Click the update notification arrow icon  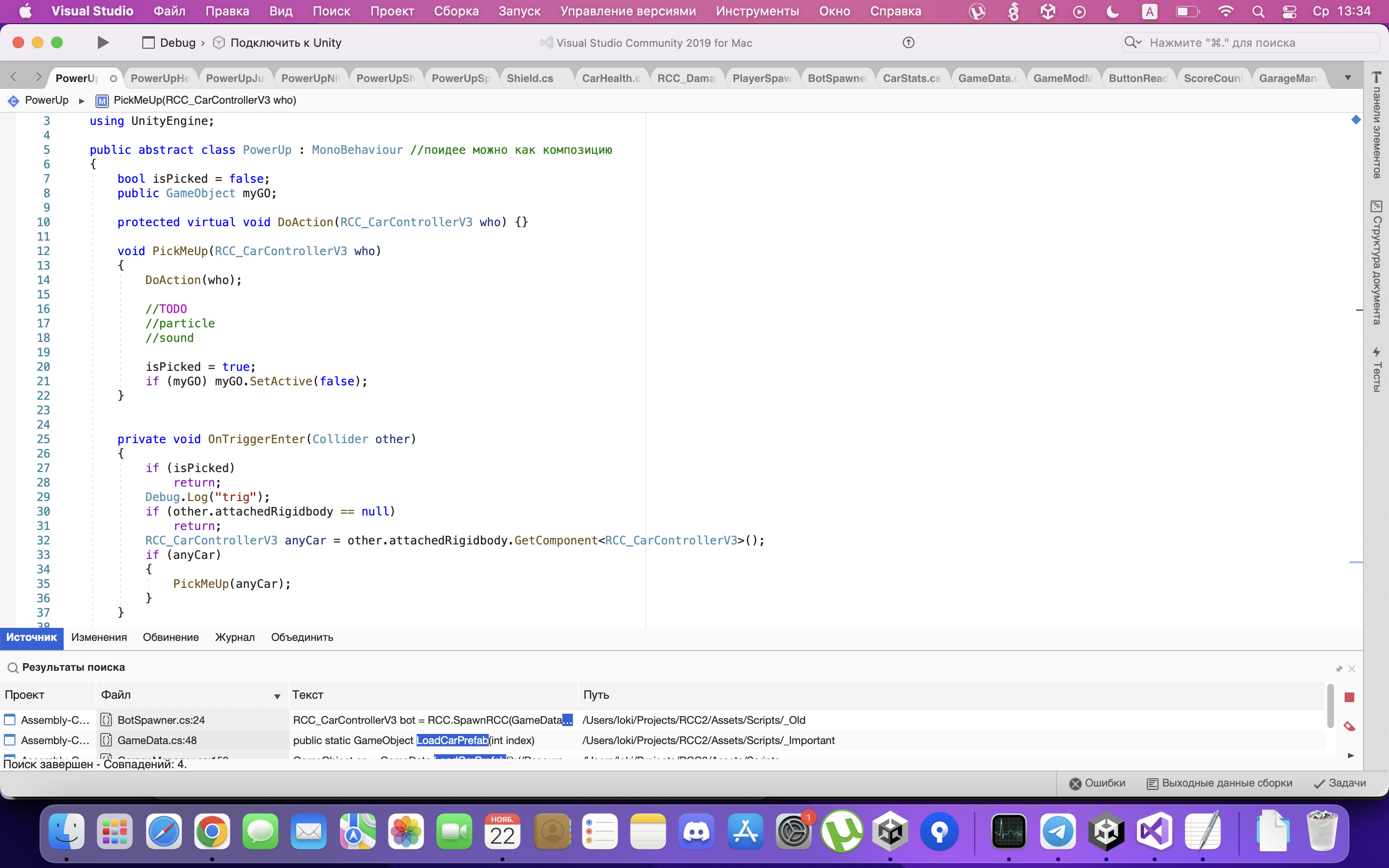pos(908,42)
